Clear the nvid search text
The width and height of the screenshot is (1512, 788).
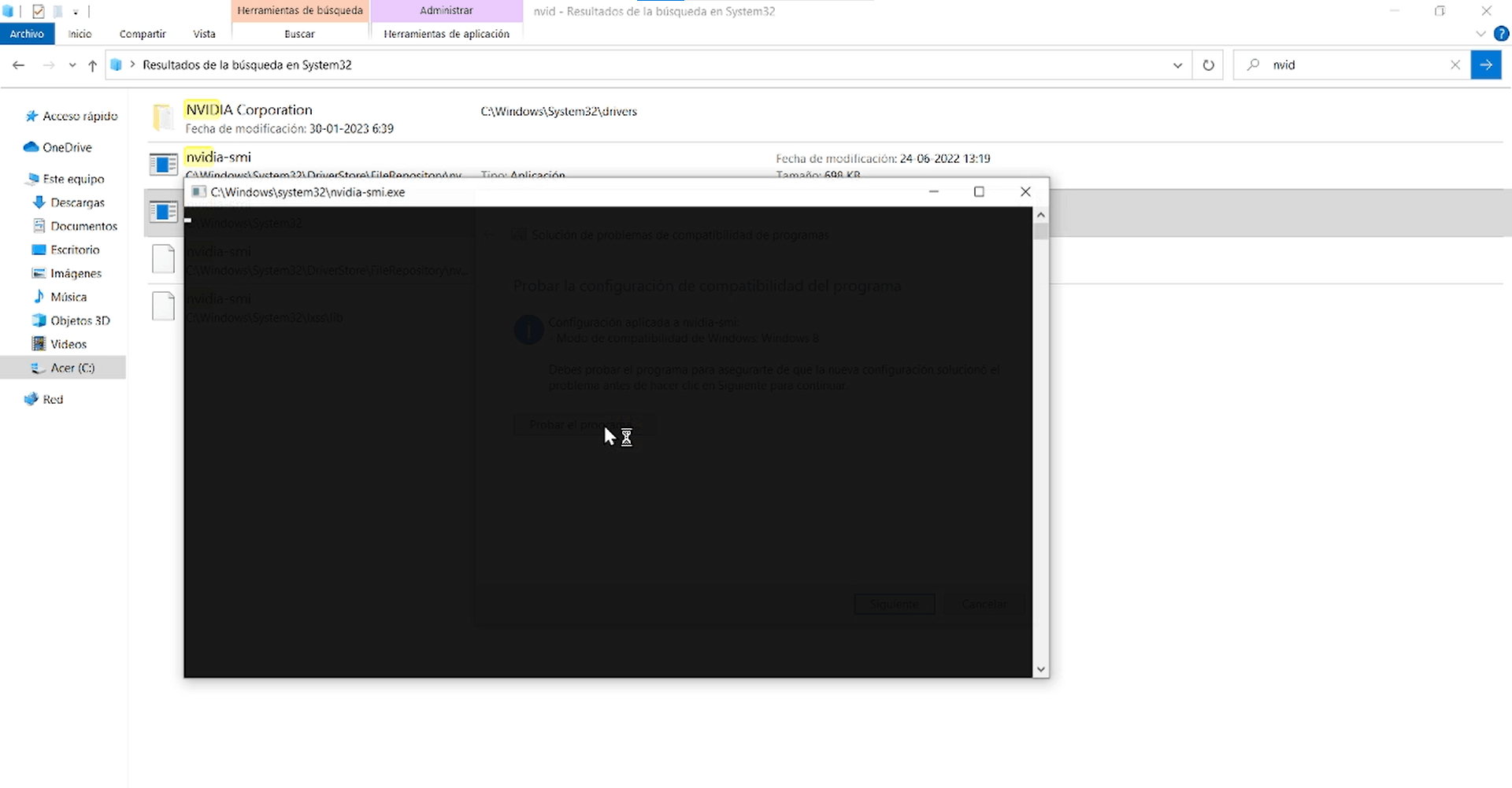pyautogui.click(x=1455, y=65)
